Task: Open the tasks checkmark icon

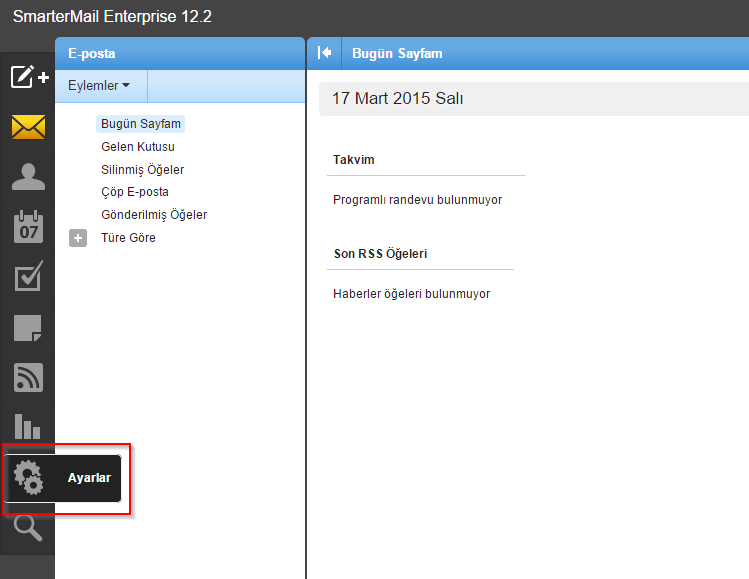Action: coord(28,277)
